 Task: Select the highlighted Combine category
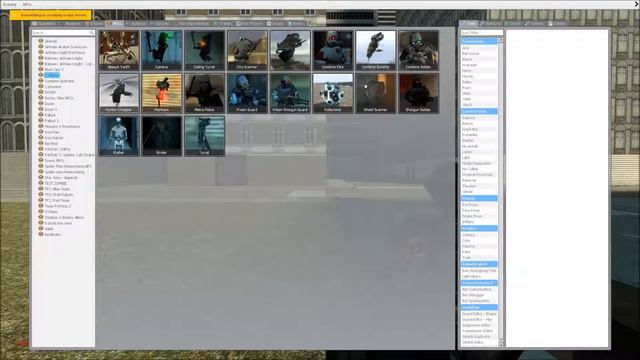(x=52, y=76)
